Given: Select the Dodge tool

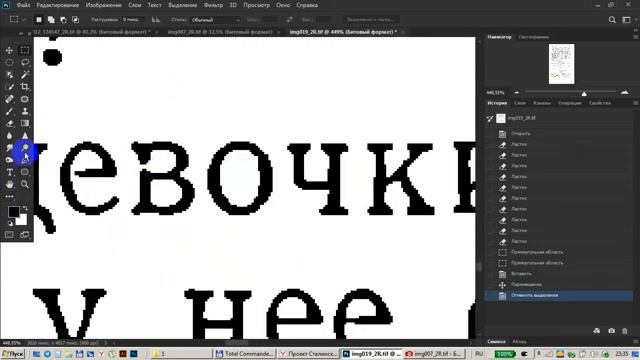Looking at the screenshot, I should [x=25, y=148].
